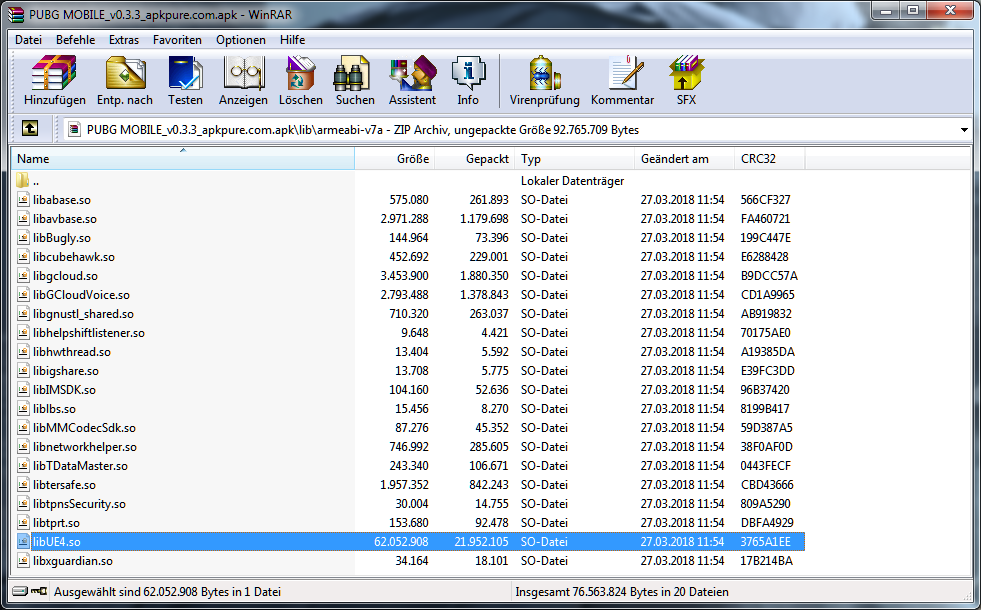Click packed size 1.880.350
The width and height of the screenshot is (981, 610).
coord(484,276)
